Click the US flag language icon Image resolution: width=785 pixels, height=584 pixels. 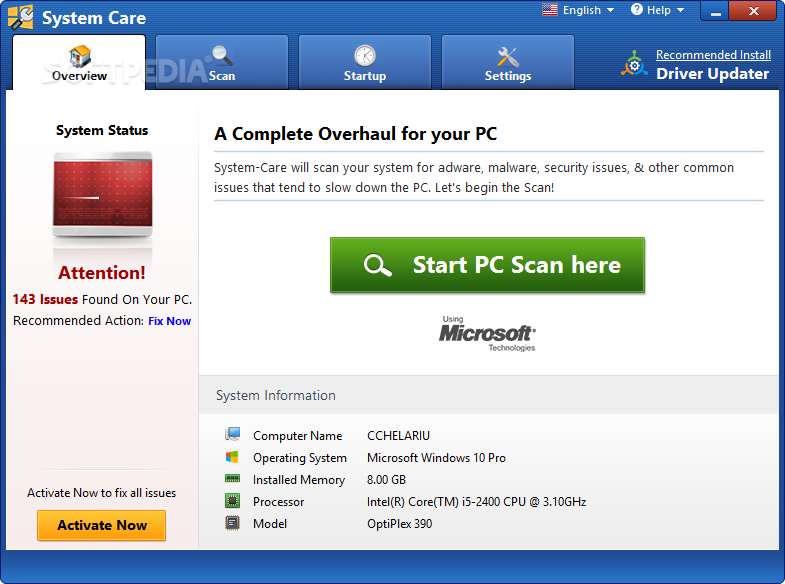pos(550,10)
